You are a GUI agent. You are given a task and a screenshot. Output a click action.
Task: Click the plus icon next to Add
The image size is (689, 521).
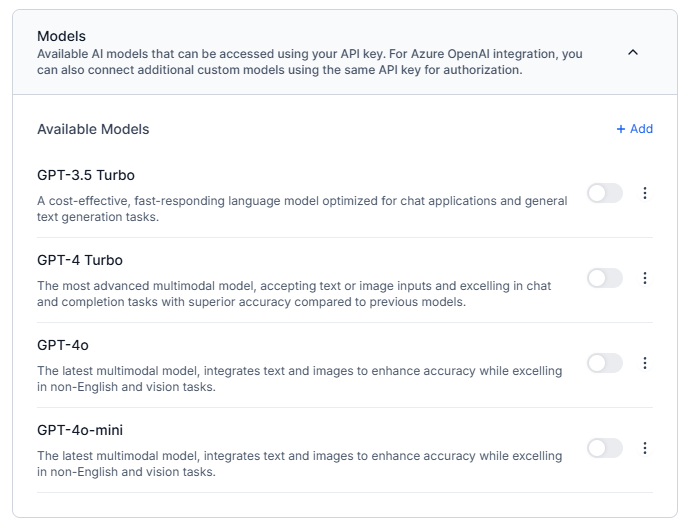[621, 129]
